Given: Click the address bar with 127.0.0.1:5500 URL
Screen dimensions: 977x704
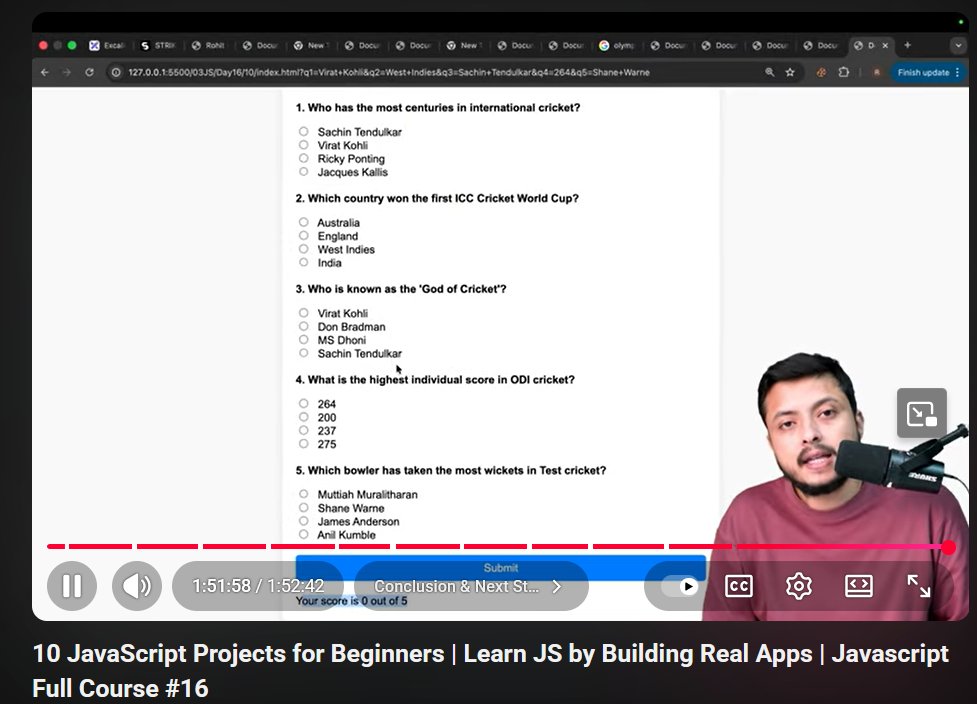Looking at the screenshot, I should click(x=389, y=72).
